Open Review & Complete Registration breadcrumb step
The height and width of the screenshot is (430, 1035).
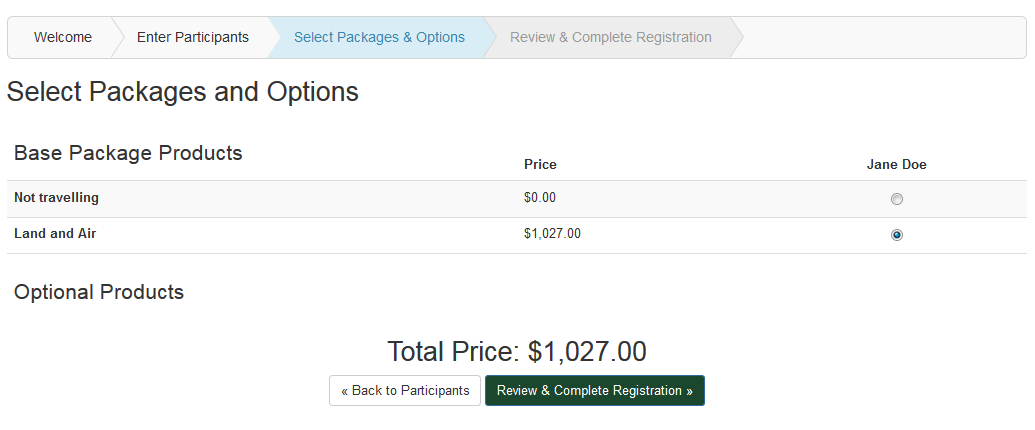click(x=611, y=38)
